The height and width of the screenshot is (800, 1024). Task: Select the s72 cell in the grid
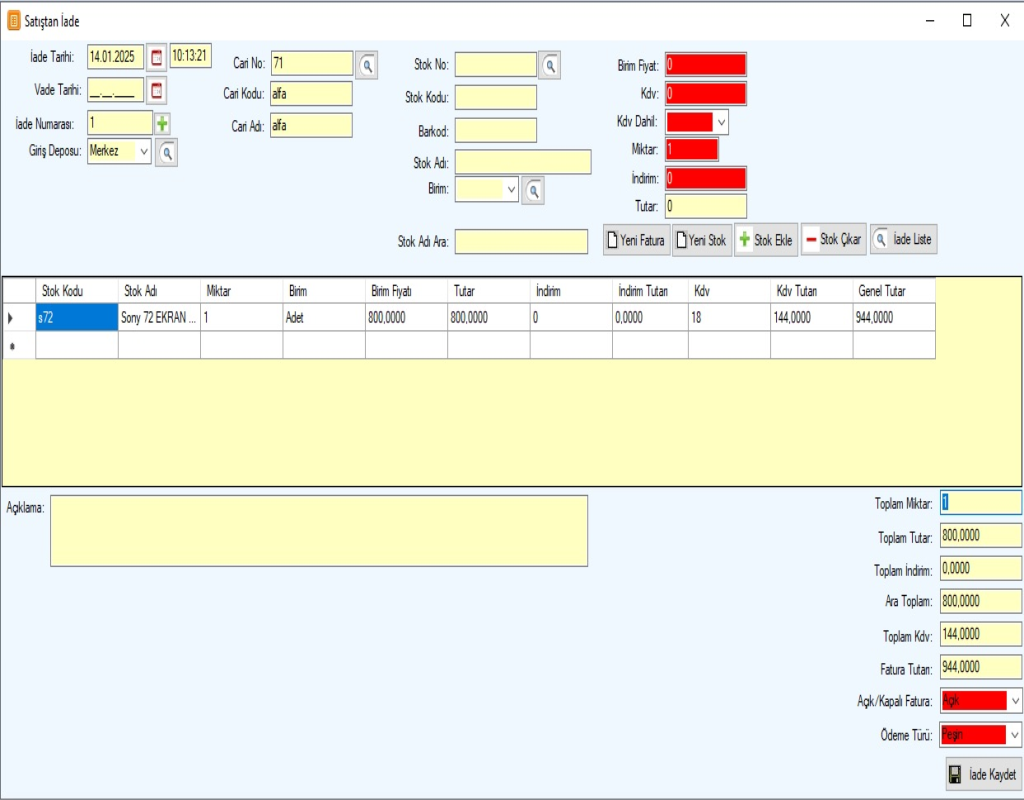[x=76, y=317]
